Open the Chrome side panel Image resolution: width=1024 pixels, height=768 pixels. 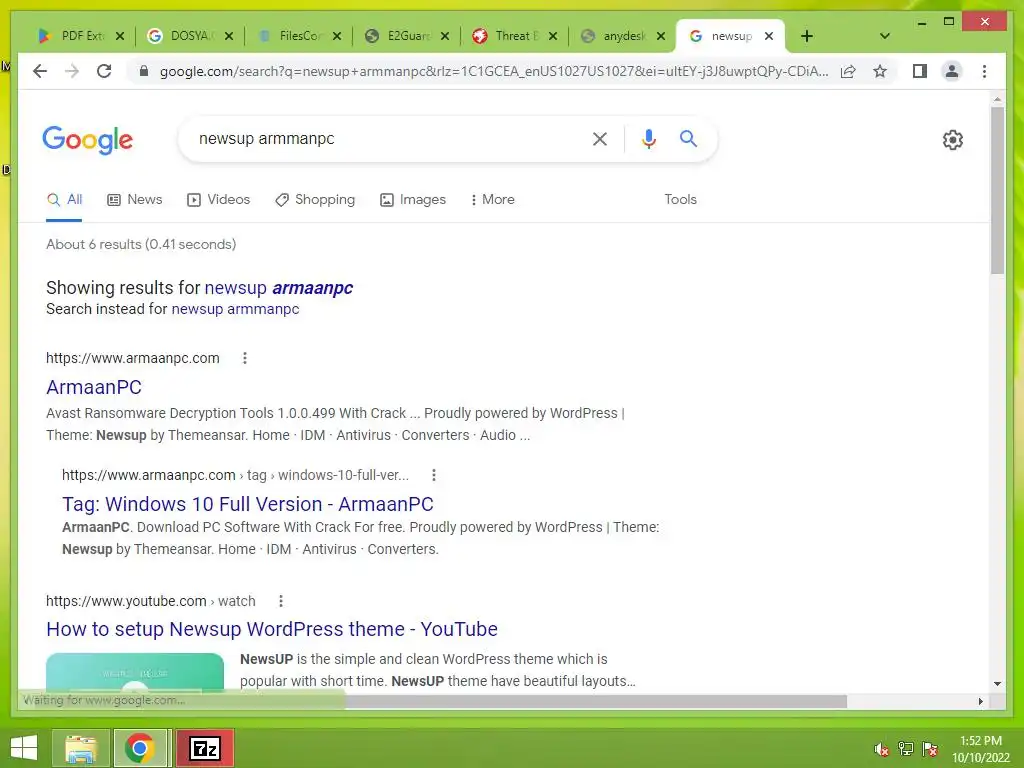[920, 71]
